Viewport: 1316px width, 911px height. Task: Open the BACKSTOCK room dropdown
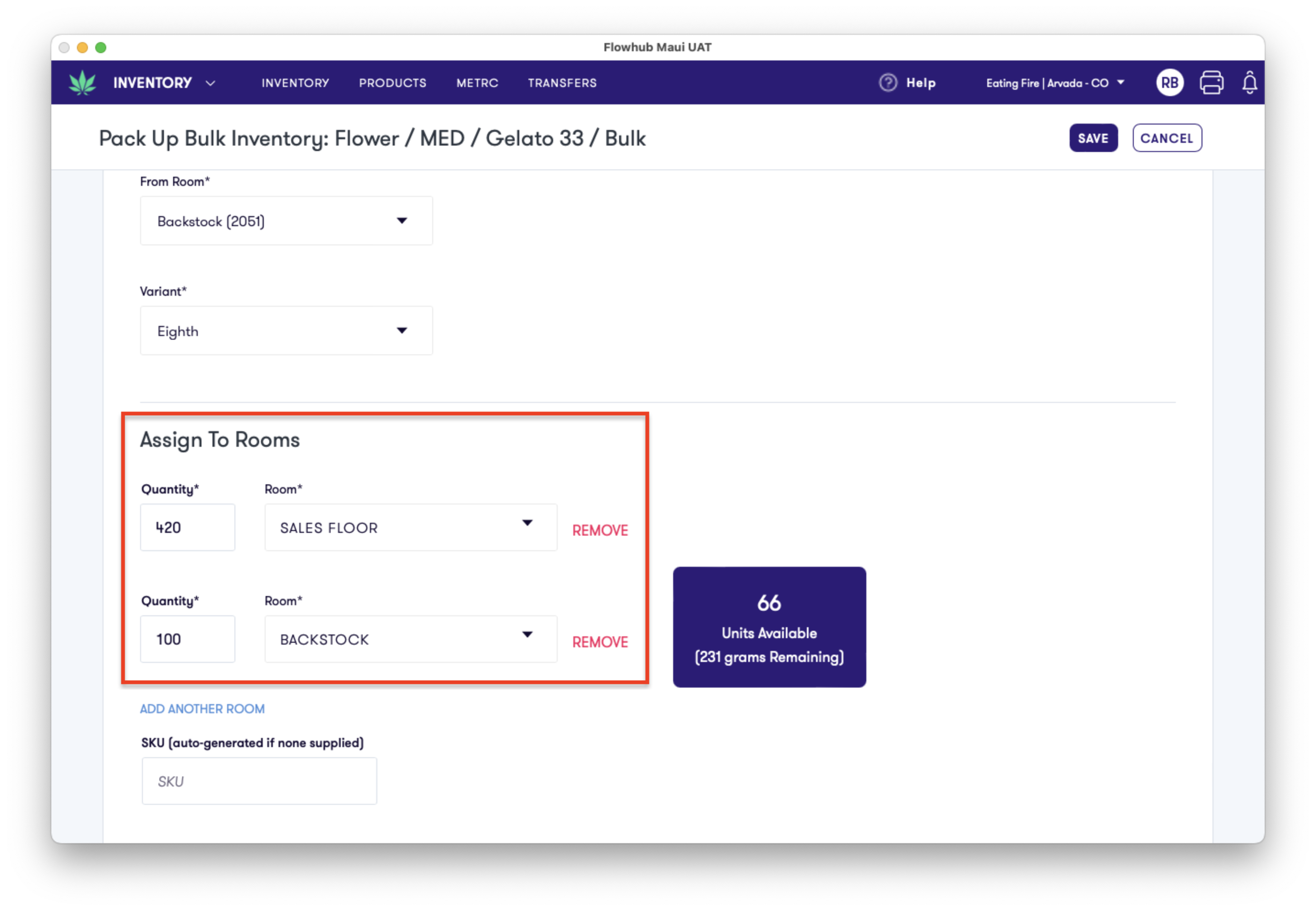pyautogui.click(x=410, y=639)
